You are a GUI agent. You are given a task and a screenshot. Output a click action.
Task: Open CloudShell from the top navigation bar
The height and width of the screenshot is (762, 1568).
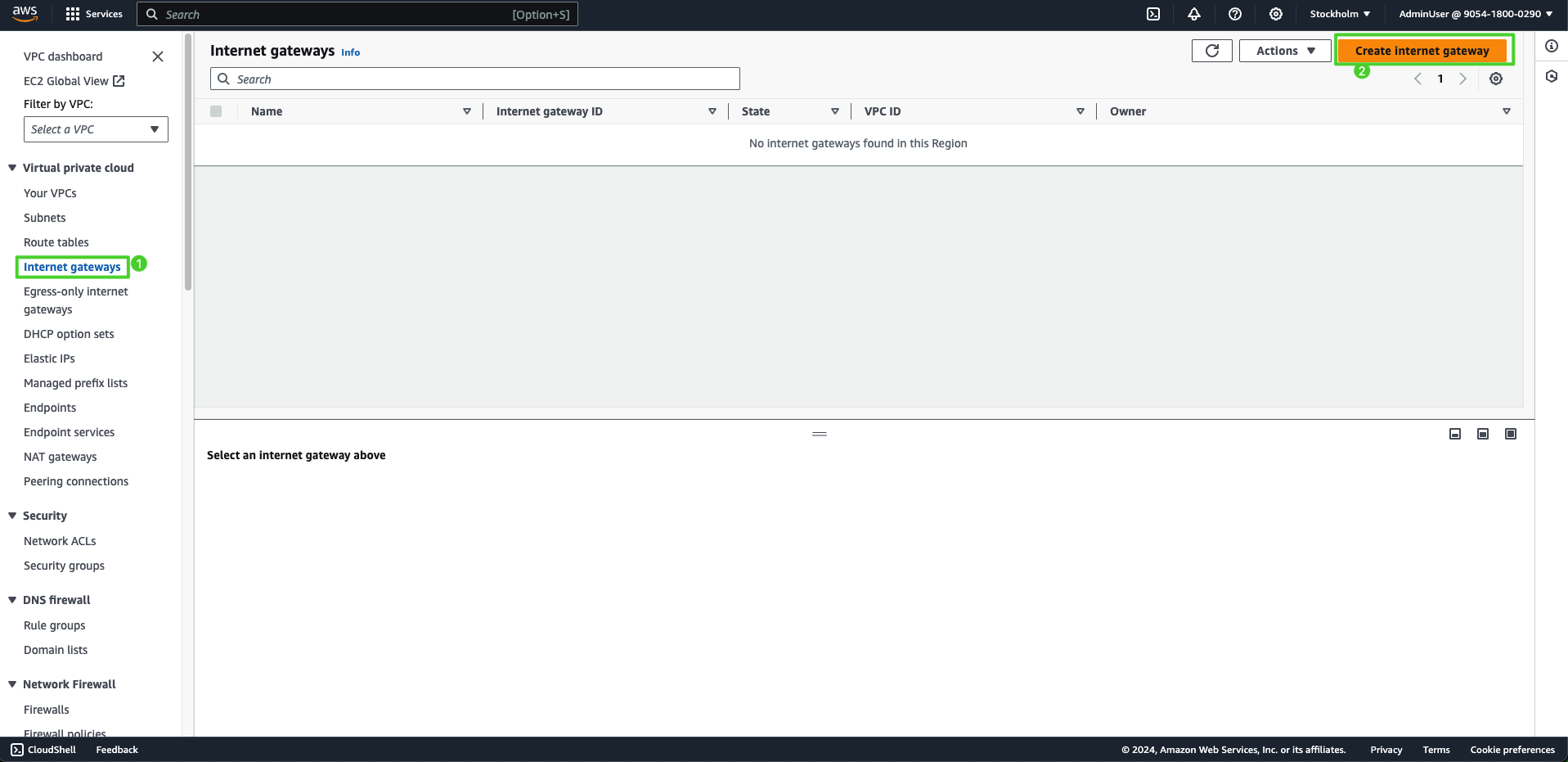pyautogui.click(x=1153, y=14)
